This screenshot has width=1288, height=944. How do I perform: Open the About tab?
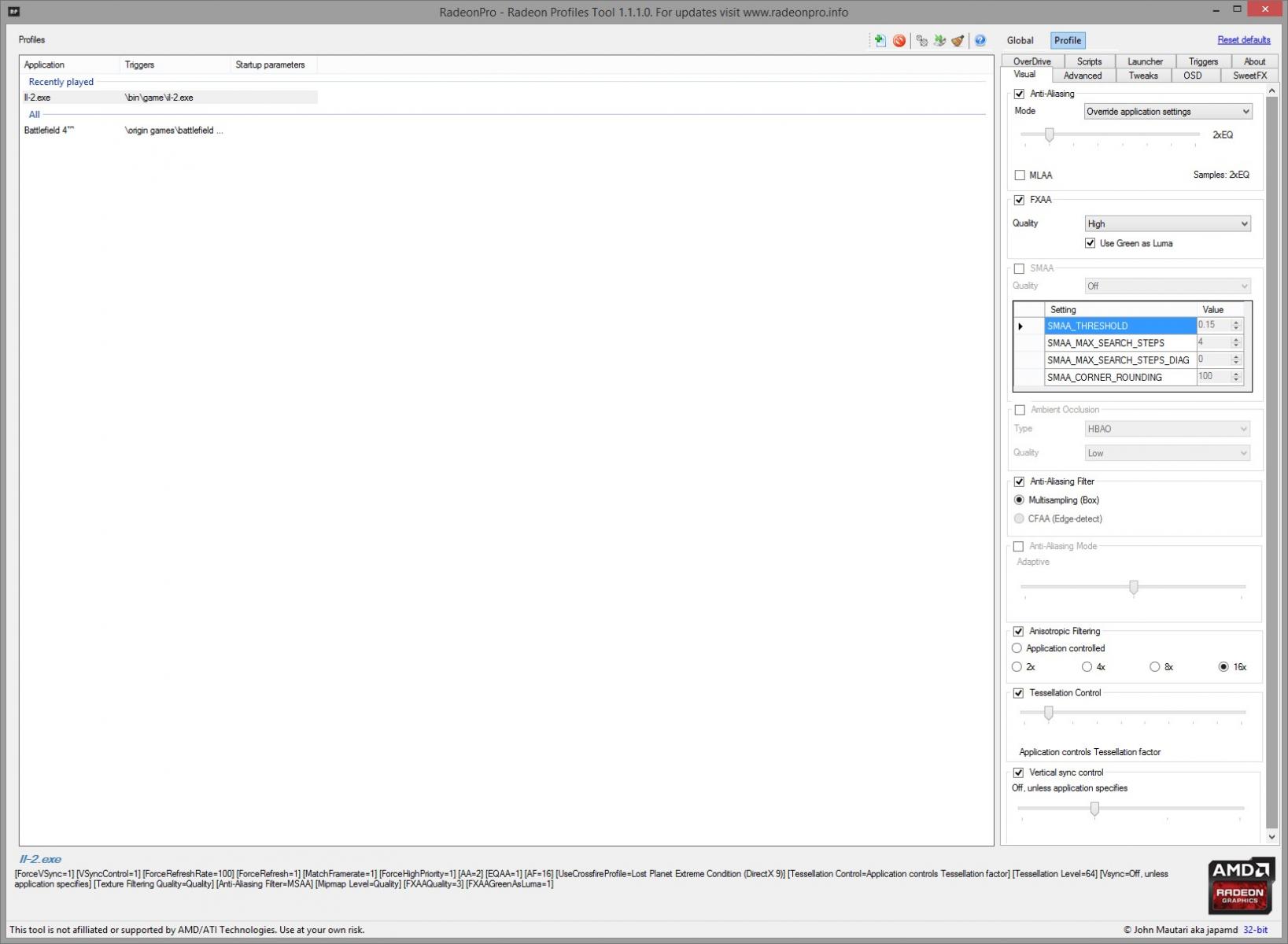pyautogui.click(x=1254, y=61)
